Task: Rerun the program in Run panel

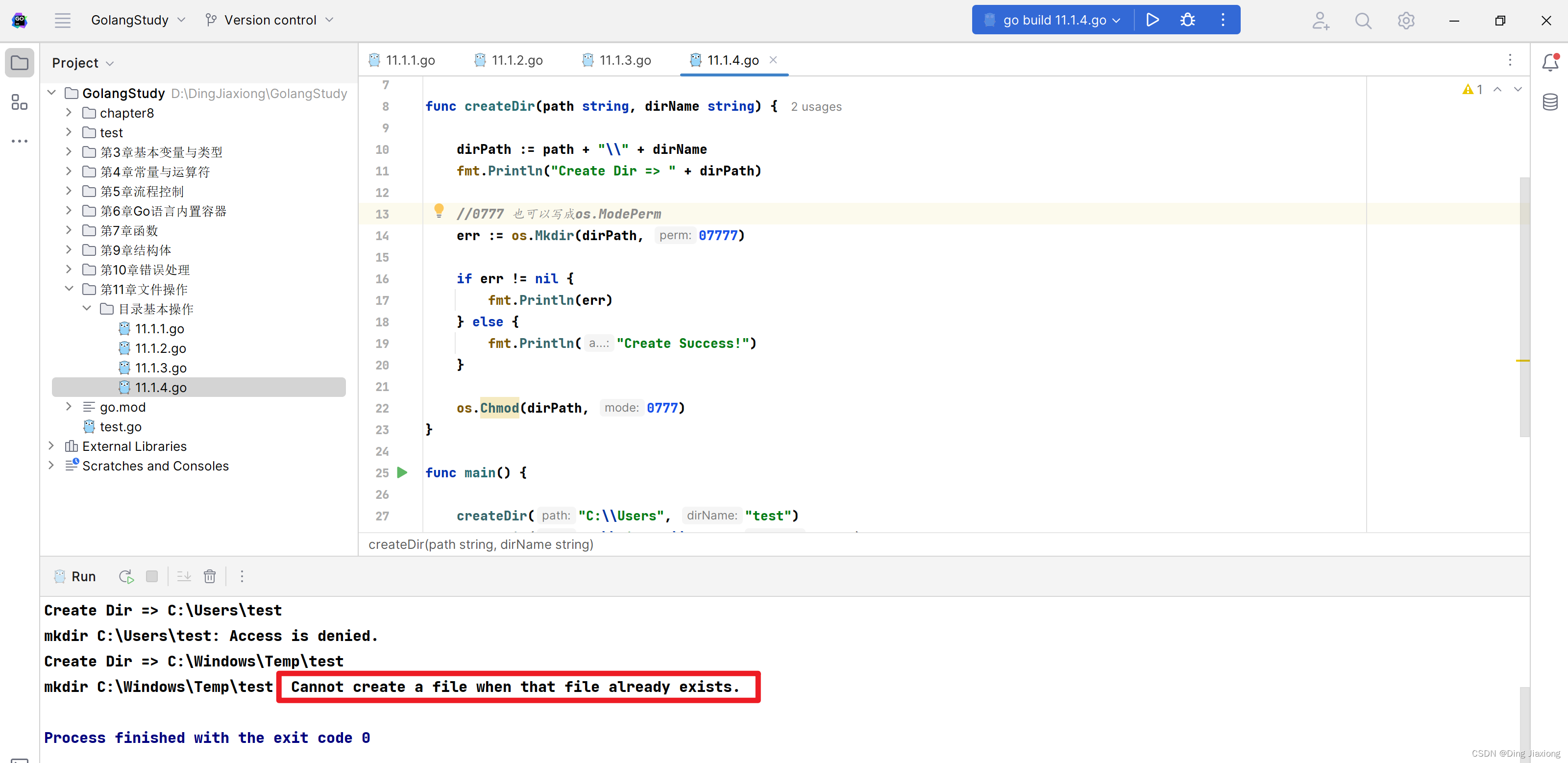Action: click(126, 577)
